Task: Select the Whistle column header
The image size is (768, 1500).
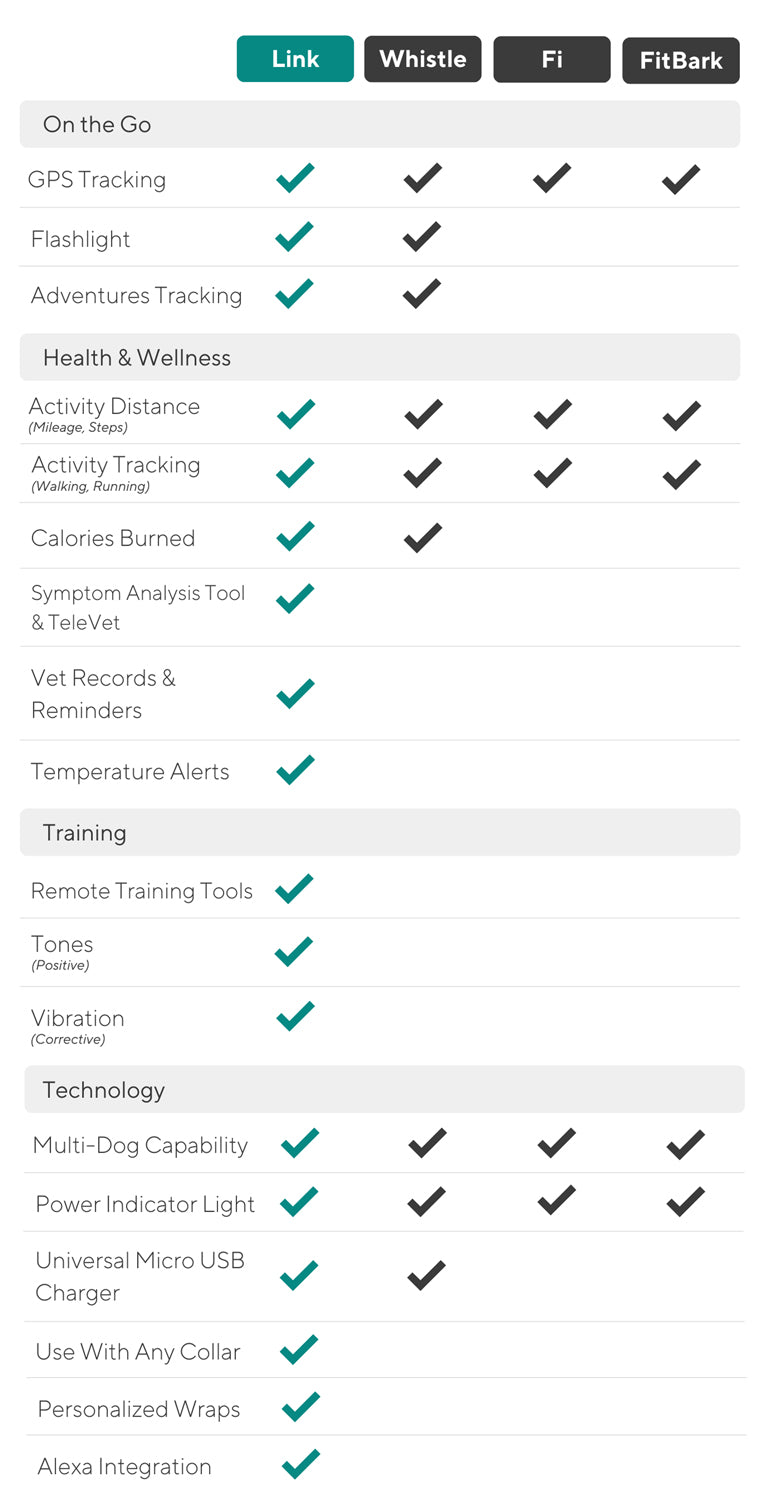Action: [x=422, y=59]
